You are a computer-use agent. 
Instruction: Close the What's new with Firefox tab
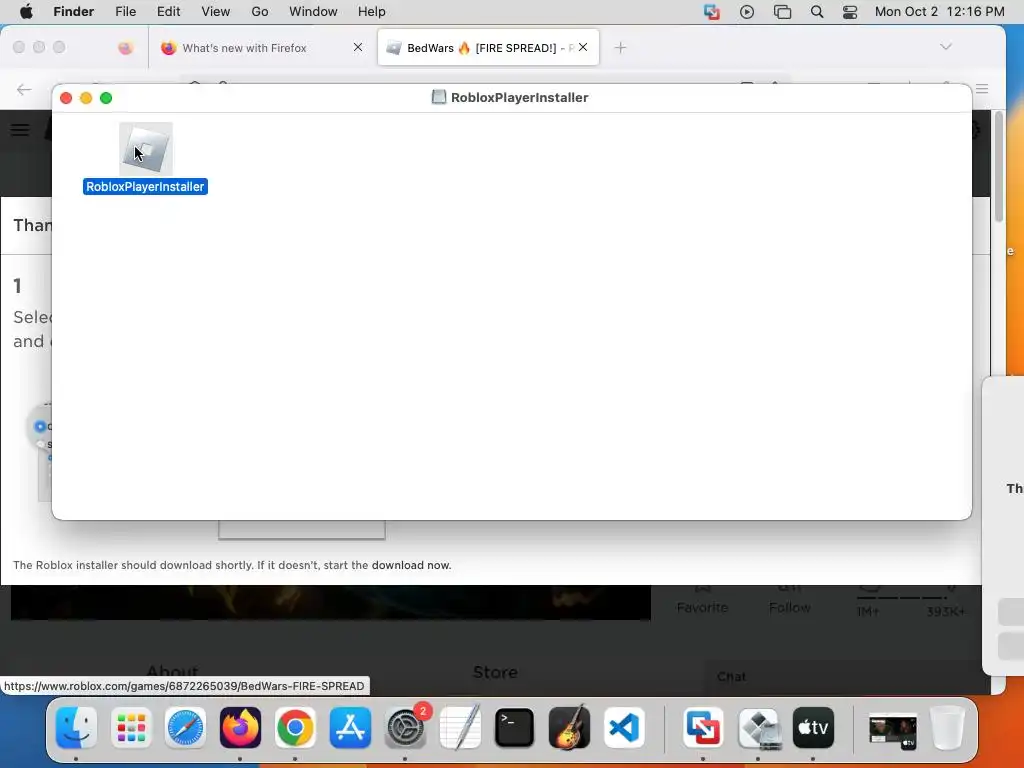pyautogui.click(x=358, y=47)
